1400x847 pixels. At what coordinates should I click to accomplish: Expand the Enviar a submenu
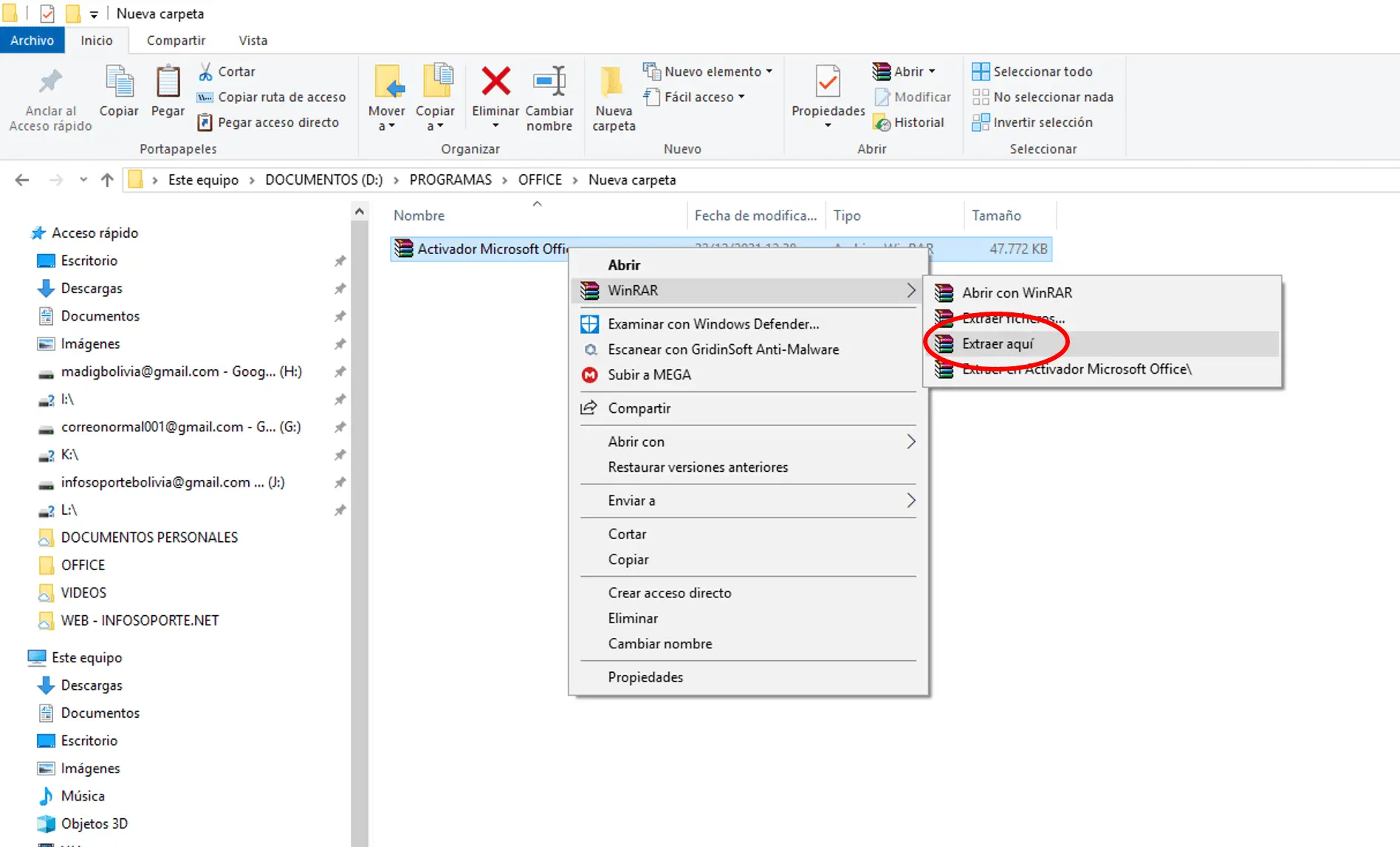click(748, 500)
